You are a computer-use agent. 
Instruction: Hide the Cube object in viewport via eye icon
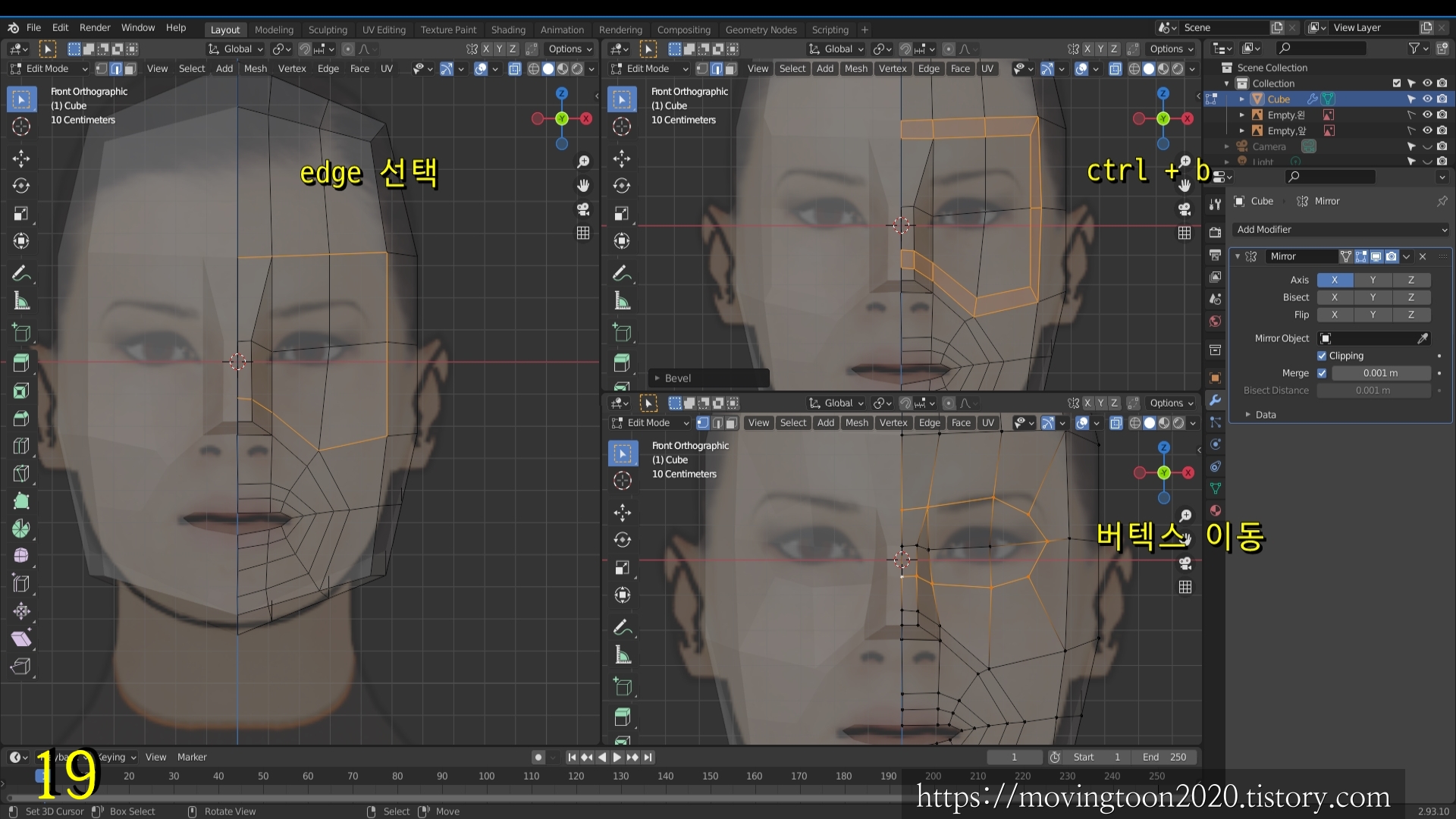tap(1427, 99)
